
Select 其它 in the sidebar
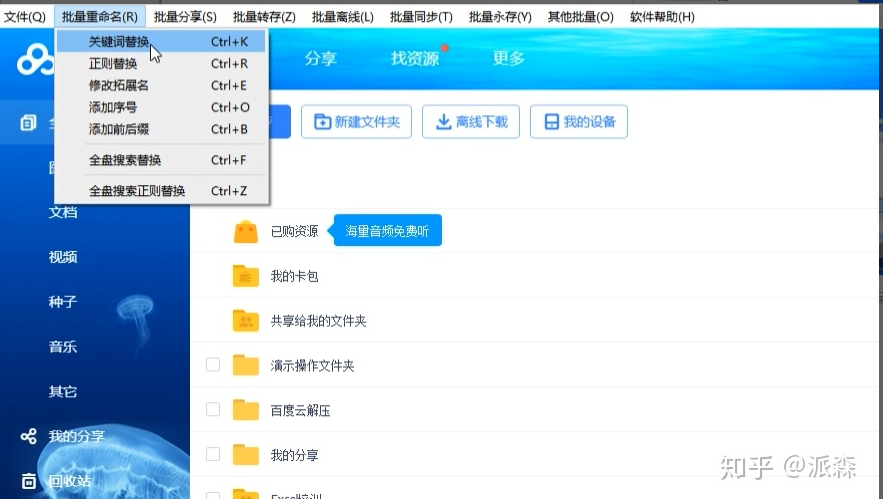(x=63, y=391)
